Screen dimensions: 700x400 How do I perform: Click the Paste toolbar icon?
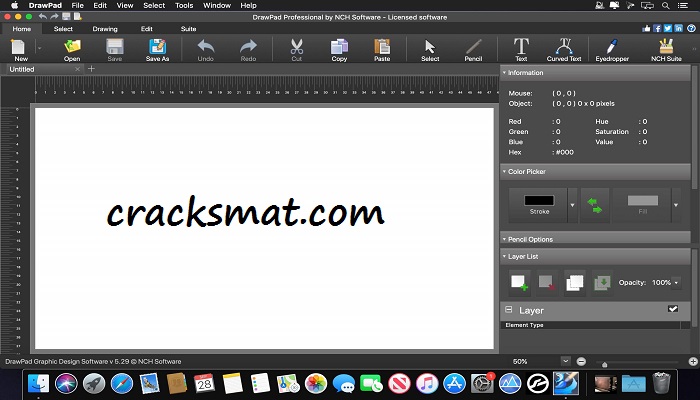[382, 50]
